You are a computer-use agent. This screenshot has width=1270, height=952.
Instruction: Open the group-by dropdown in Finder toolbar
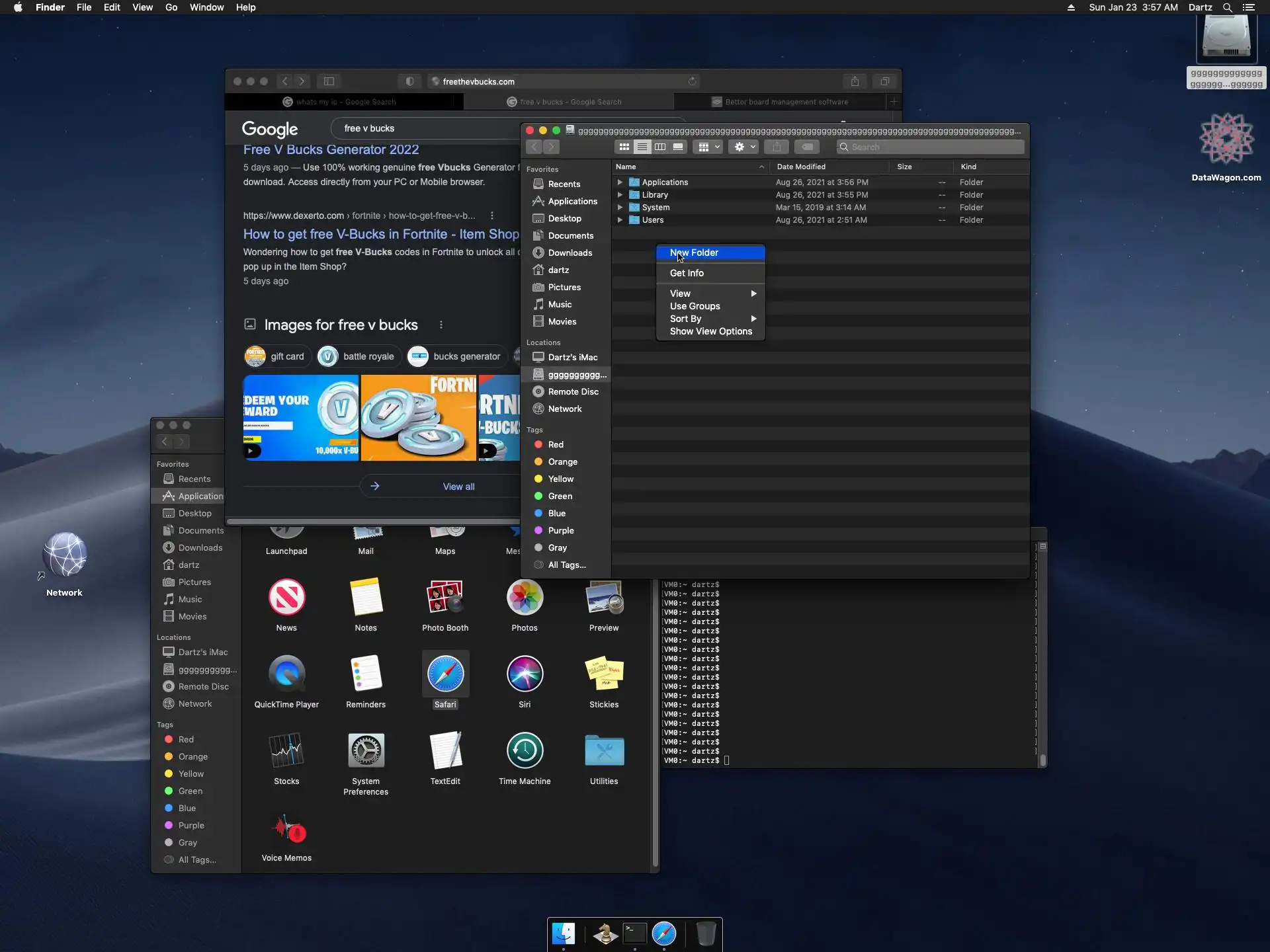tap(708, 147)
